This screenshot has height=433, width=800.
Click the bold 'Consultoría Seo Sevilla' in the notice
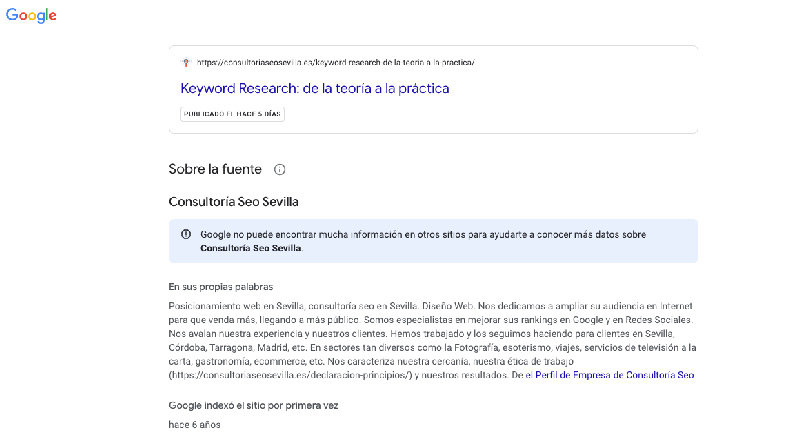(251, 248)
